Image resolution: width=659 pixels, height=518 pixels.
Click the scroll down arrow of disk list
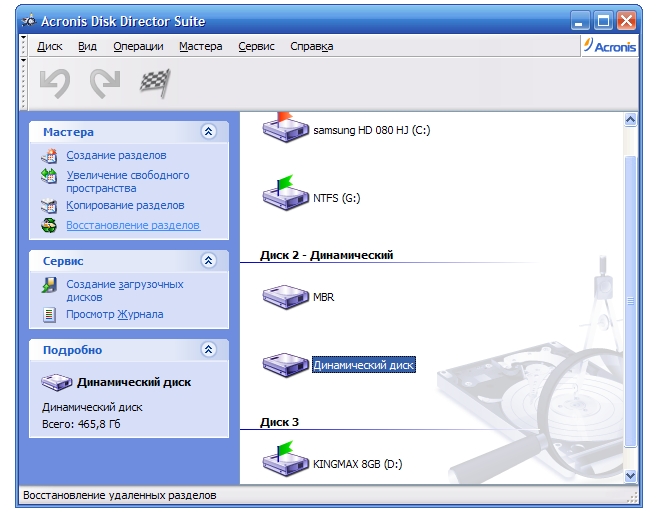point(630,476)
